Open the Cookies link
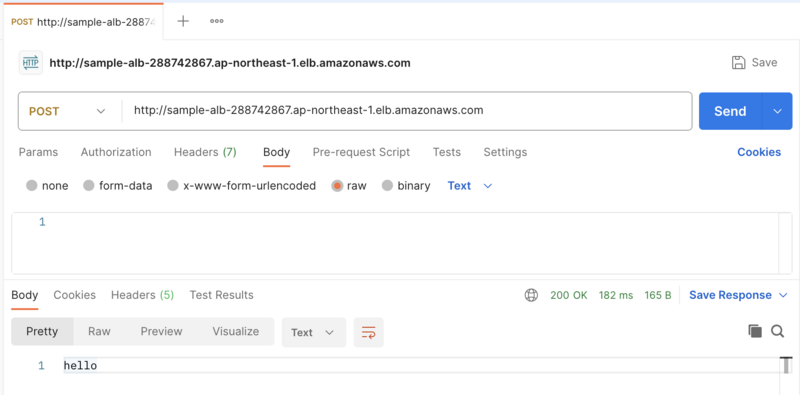Image resolution: width=800 pixels, height=395 pixels. pos(759,152)
